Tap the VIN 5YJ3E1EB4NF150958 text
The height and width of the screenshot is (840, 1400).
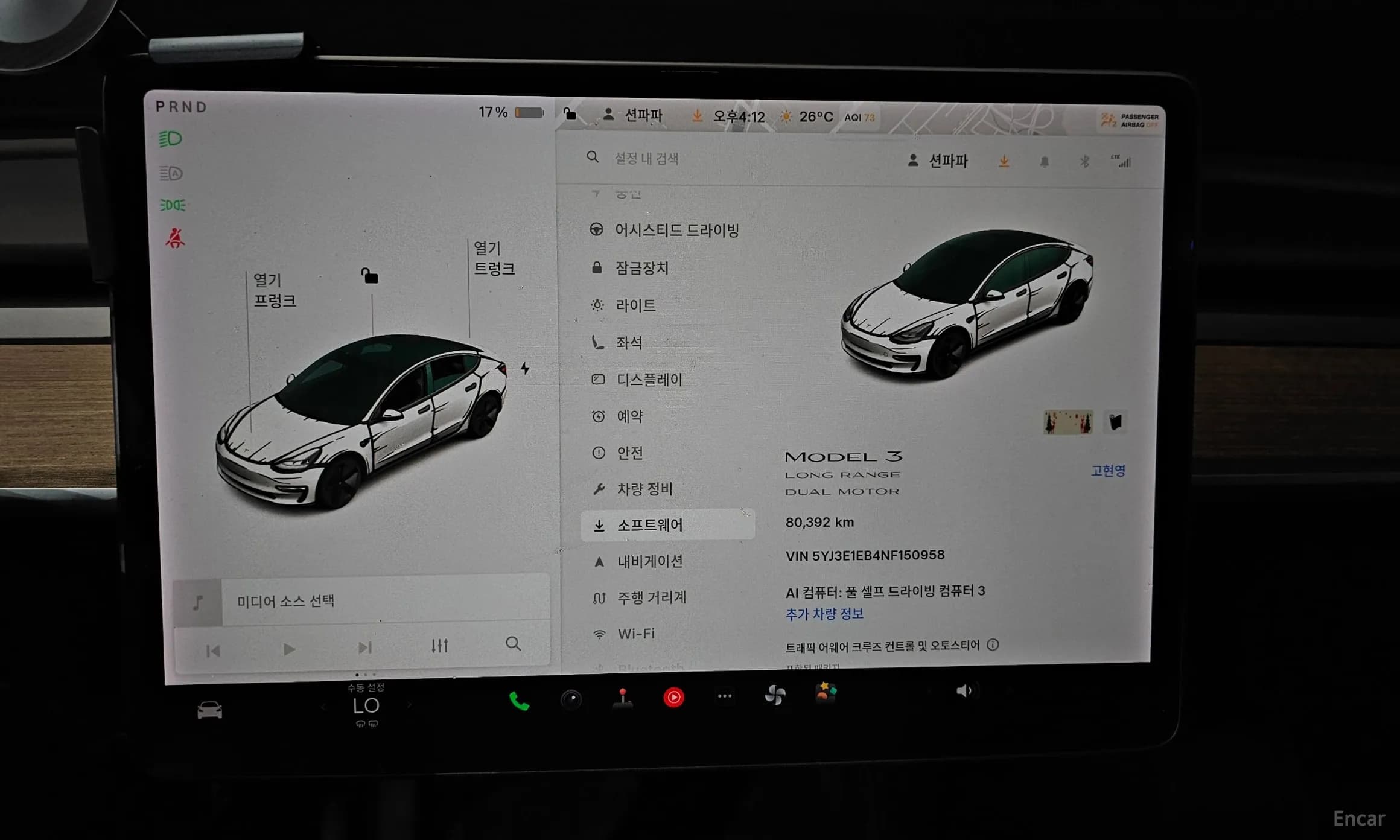[x=865, y=555]
